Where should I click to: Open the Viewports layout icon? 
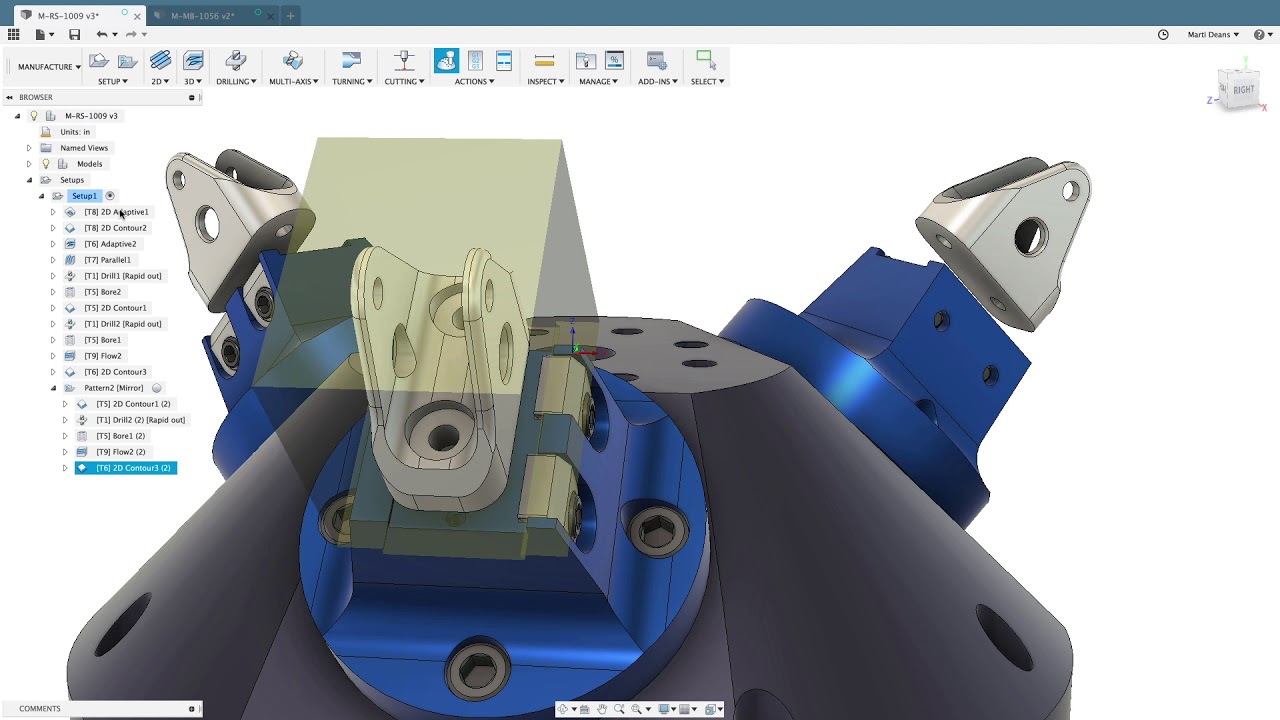pyautogui.click(x=712, y=709)
